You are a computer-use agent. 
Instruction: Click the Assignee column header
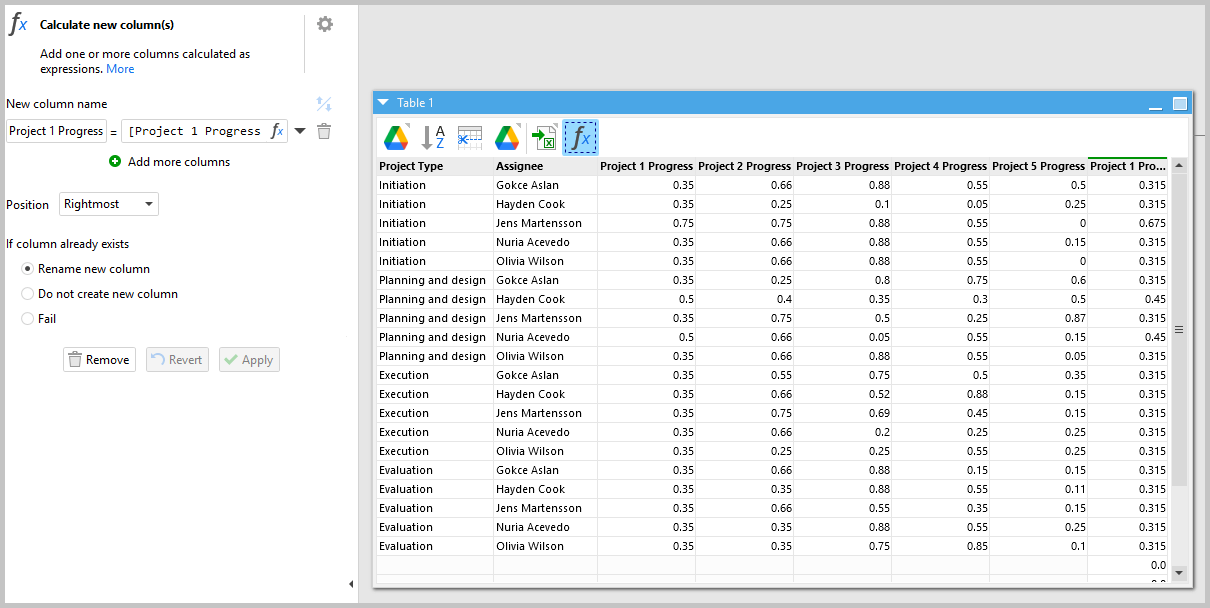coord(545,166)
